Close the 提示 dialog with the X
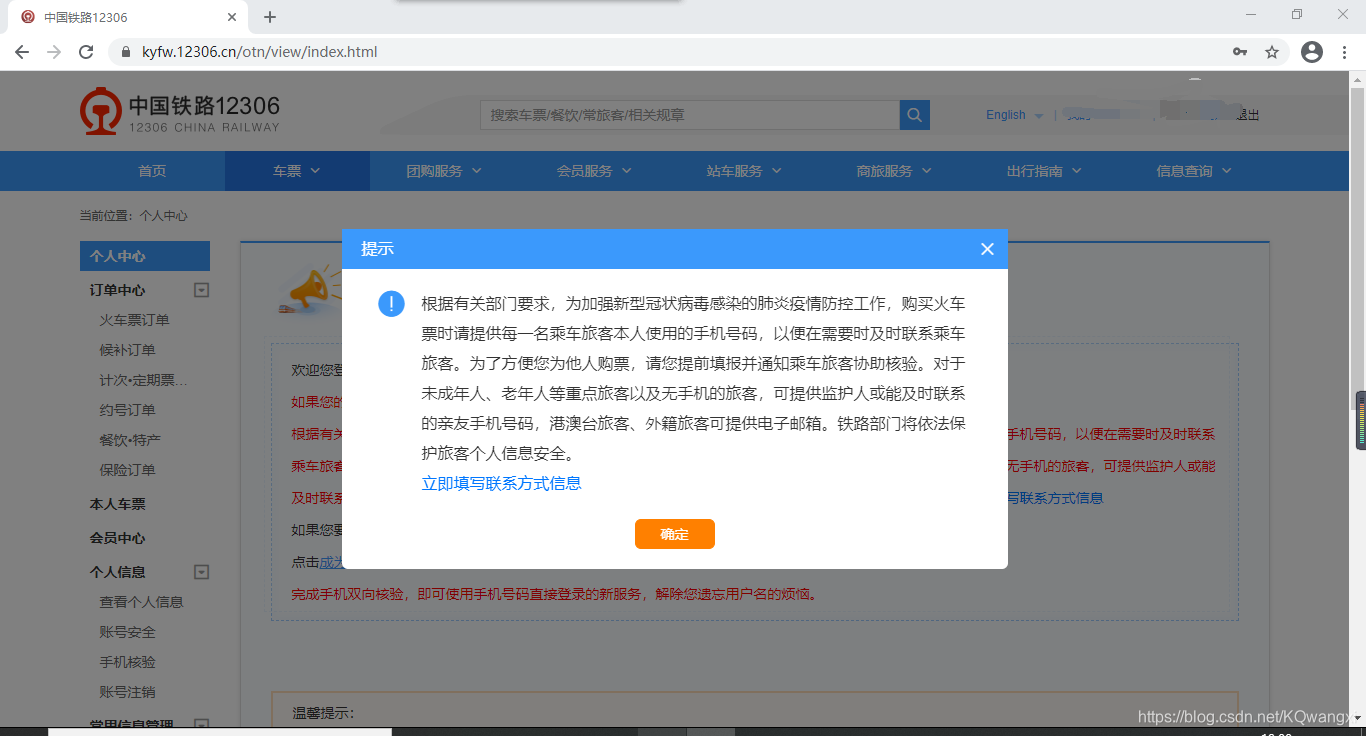Screen dimensions: 1366x736 point(987,249)
